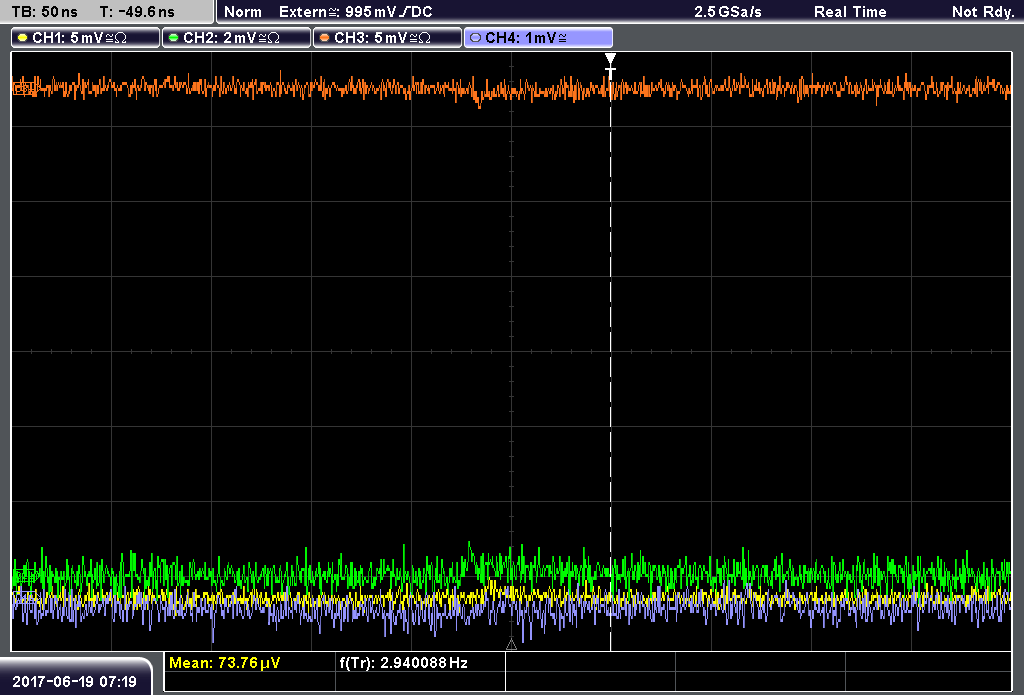Image resolution: width=1024 pixels, height=695 pixels.
Task: Click the TB: 50 ns timebase readout
Action: 45,12
